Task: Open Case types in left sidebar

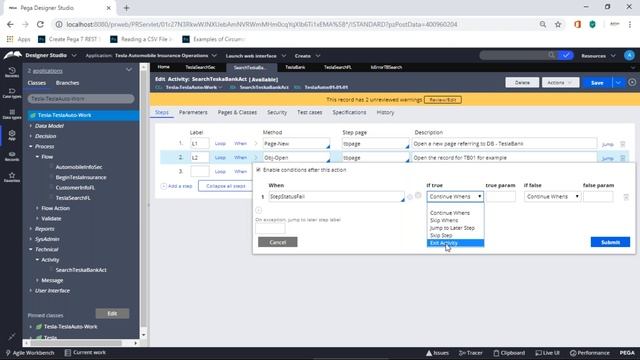Action: coord(12,93)
